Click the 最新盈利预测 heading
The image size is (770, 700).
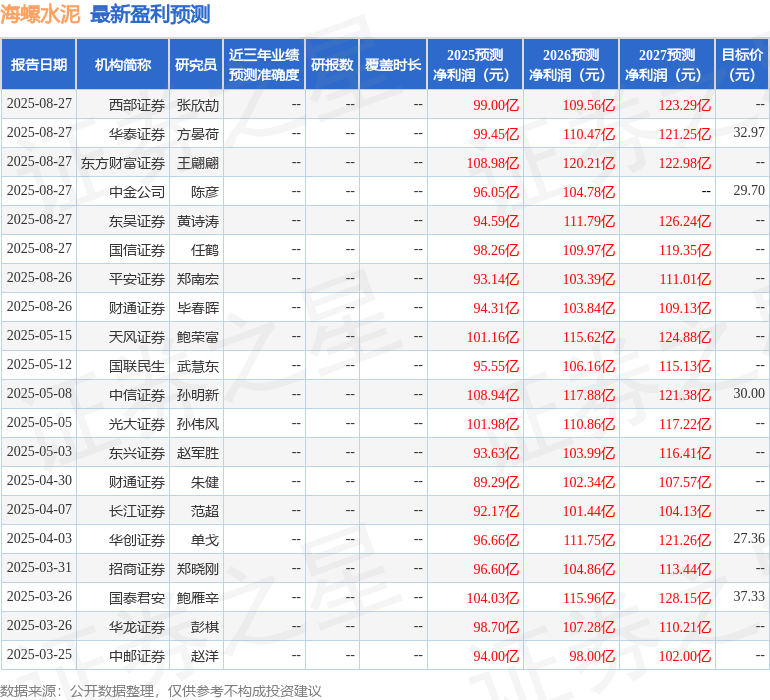pos(150,14)
